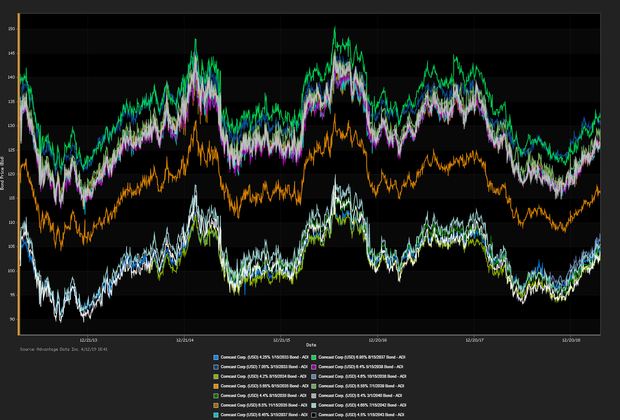Image resolution: width=620 pixels, height=420 pixels.
Task: Click the bright blue 4.25% 2033 legend swatch
Action: [216, 357]
